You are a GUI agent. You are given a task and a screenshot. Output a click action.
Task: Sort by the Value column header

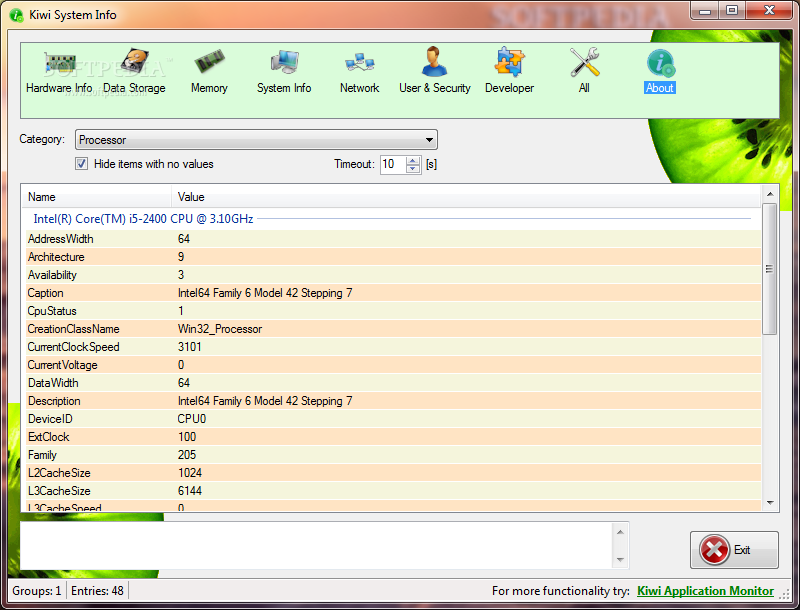coord(466,197)
